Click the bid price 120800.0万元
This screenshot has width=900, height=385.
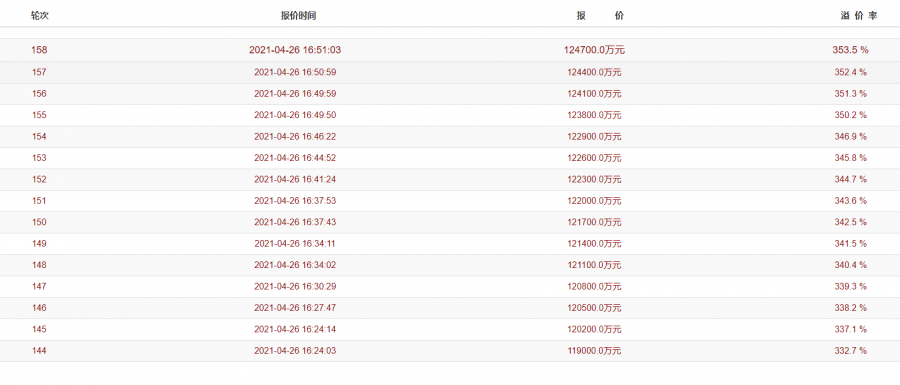pos(595,286)
